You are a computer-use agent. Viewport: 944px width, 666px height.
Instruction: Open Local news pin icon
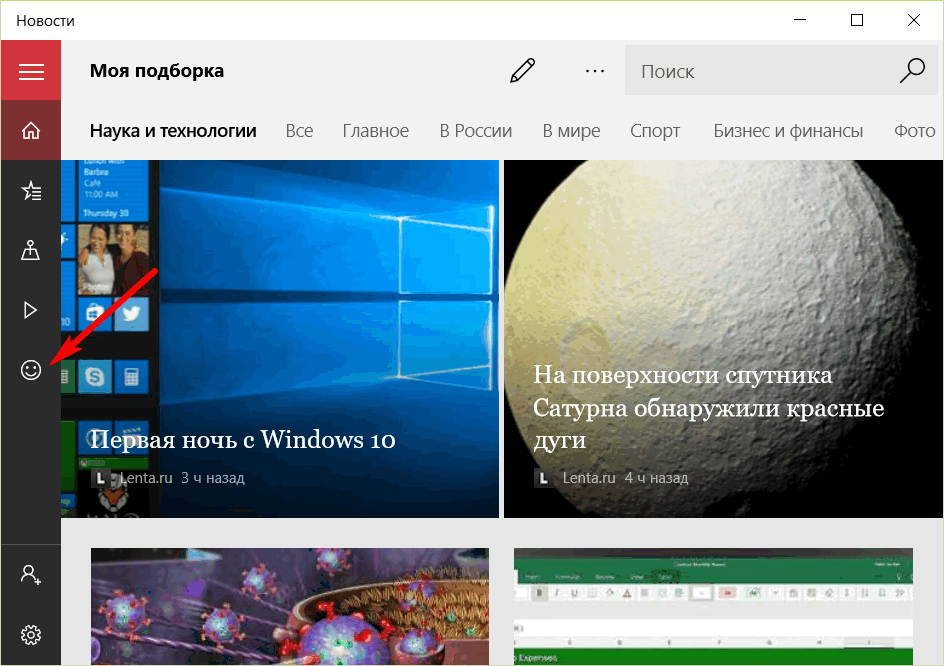point(31,250)
